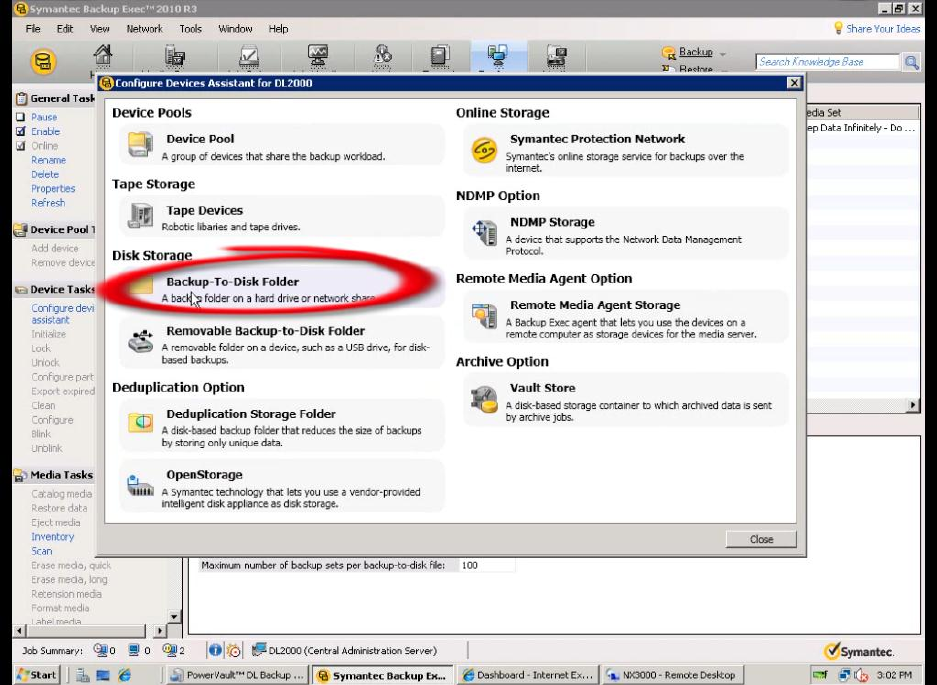Click the Search Knowledge Base field
This screenshot has width=937, height=685.
point(828,62)
